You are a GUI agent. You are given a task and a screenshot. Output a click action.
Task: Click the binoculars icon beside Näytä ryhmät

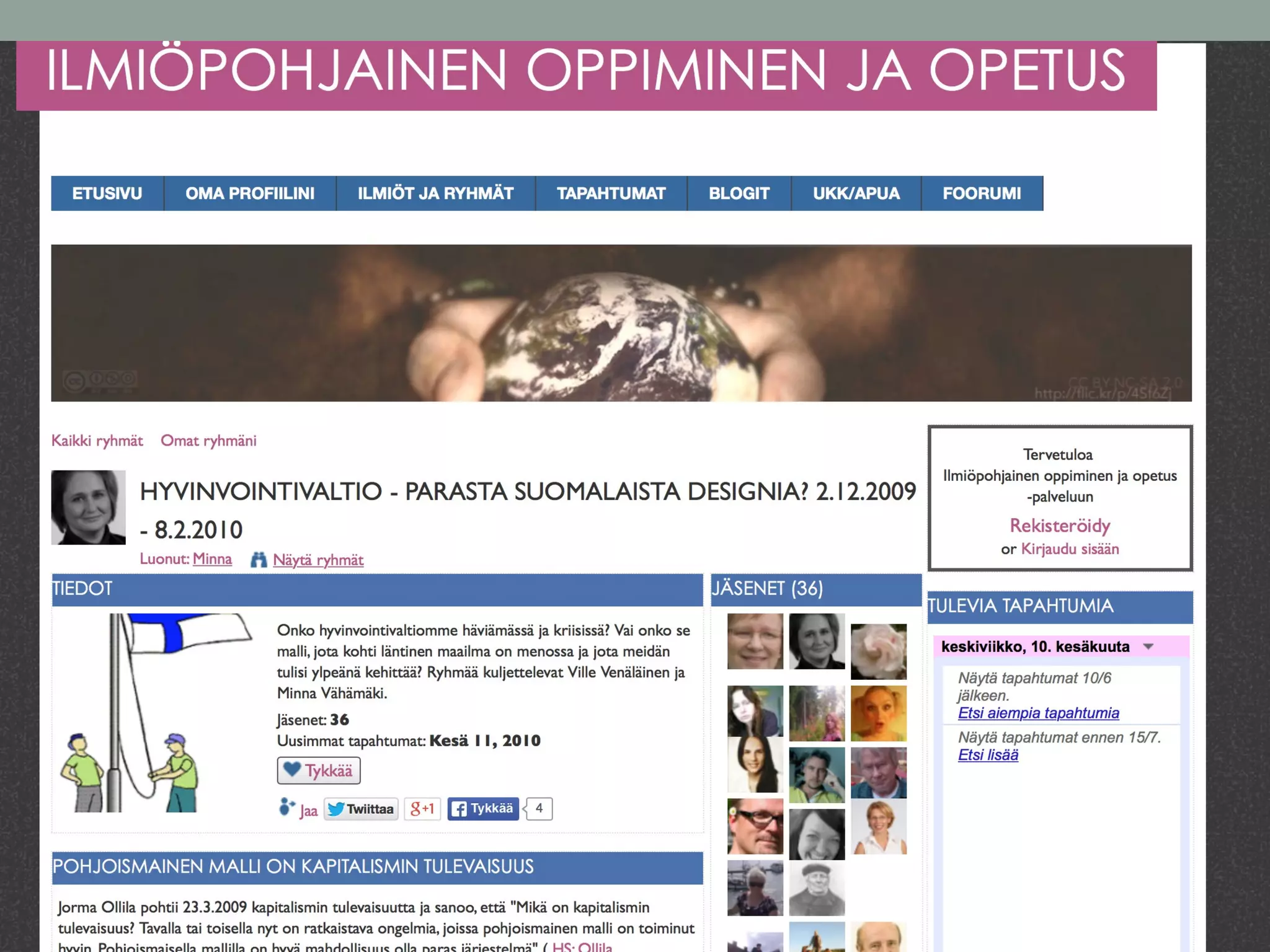pyautogui.click(x=258, y=560)
